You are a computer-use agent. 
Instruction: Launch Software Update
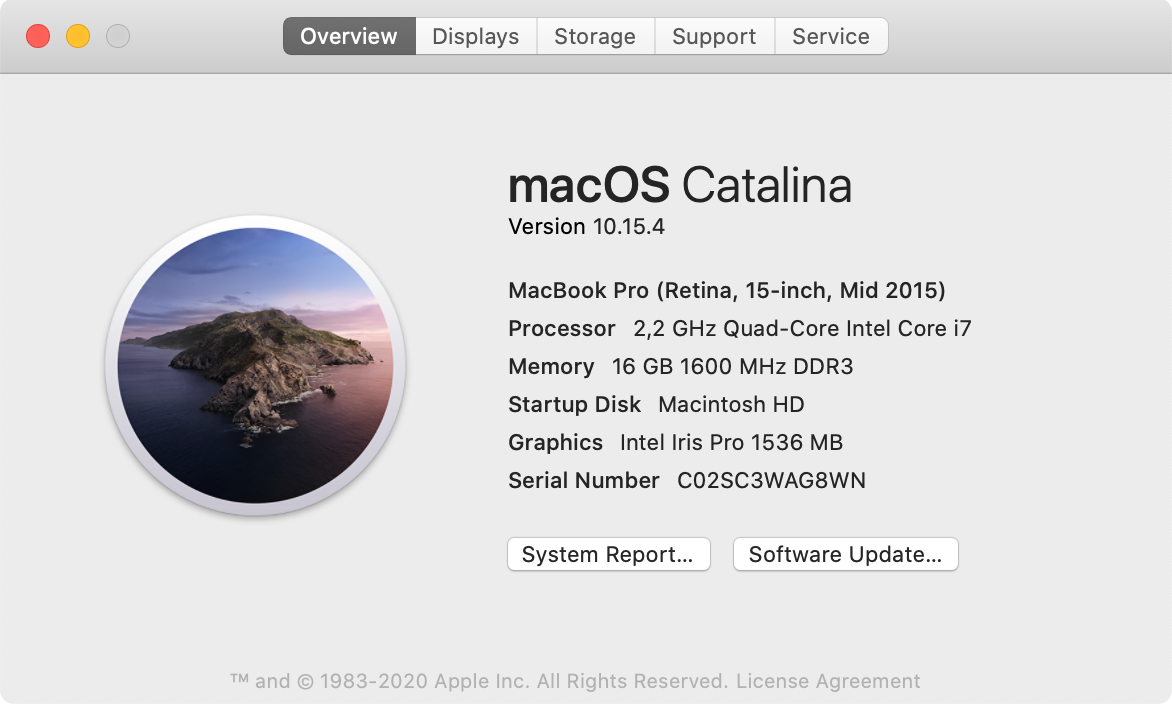click(x=845, y=554)
